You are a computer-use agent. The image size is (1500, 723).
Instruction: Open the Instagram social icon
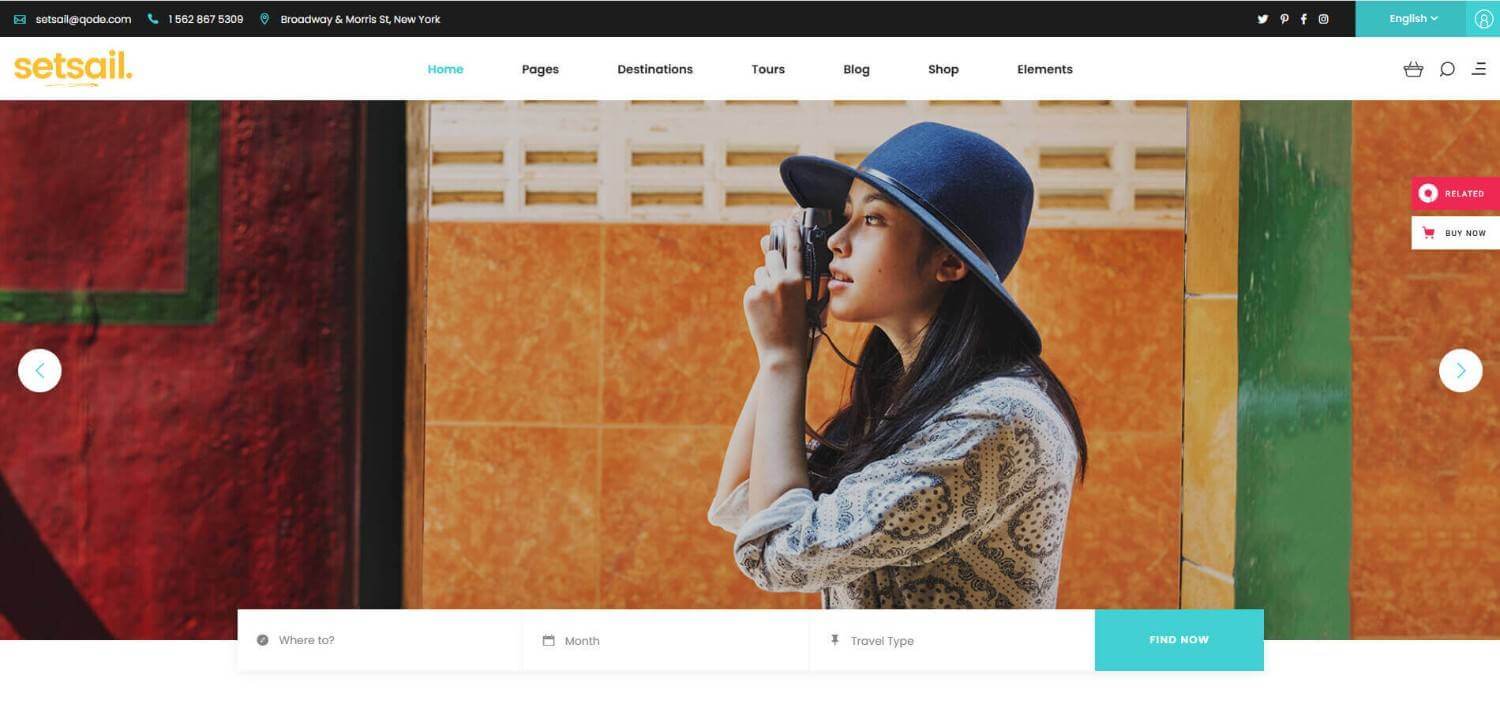(1324, 18)
